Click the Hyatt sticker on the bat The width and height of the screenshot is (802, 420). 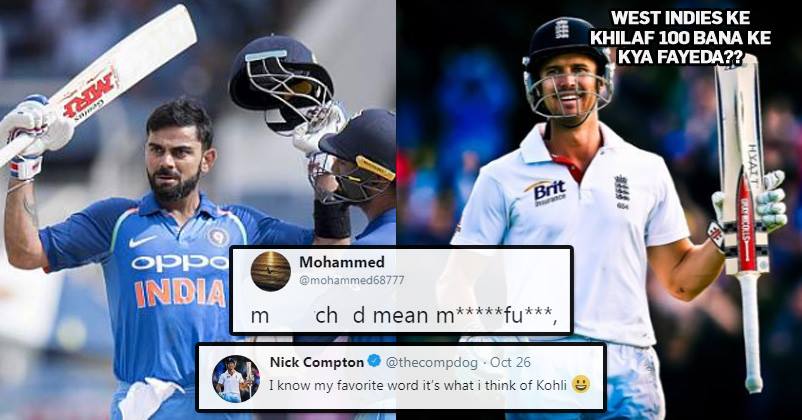tap(751, 166)
